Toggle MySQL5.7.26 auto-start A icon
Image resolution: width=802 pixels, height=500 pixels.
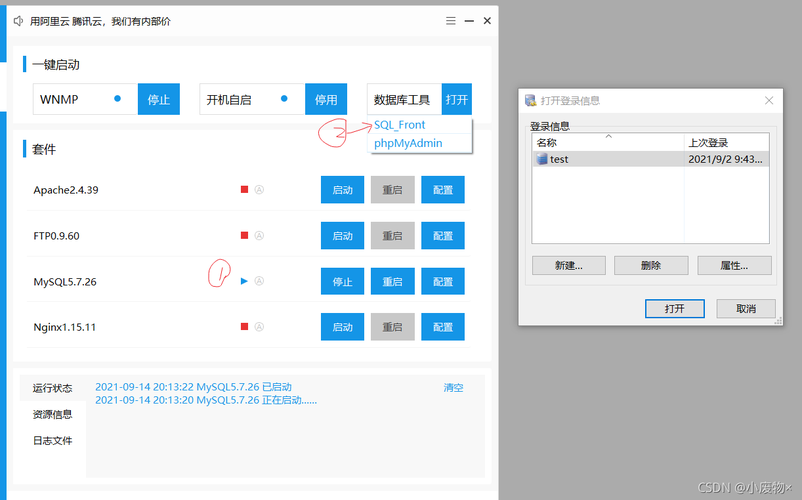259,281
